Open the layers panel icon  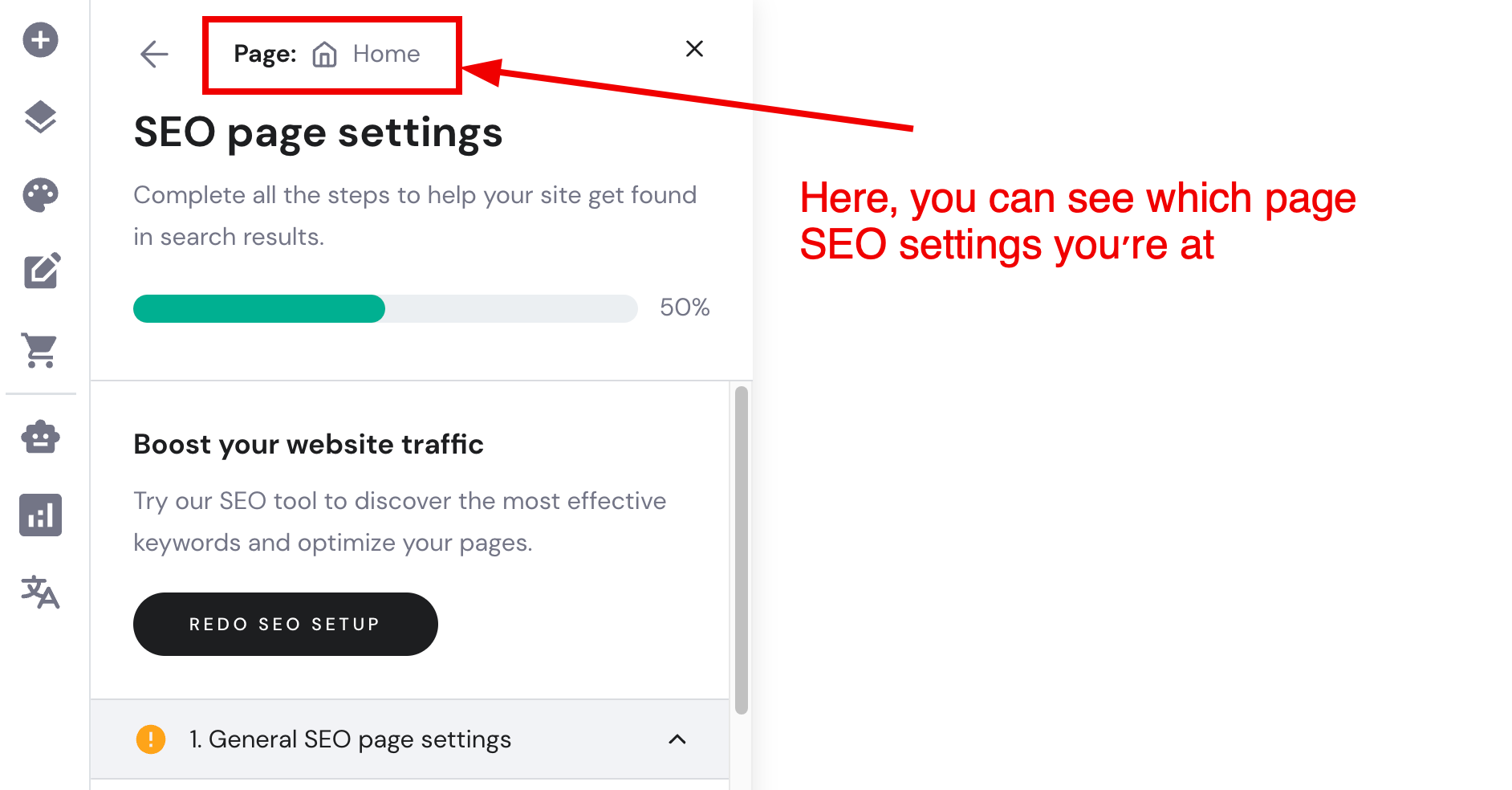[x=40, y=117]
